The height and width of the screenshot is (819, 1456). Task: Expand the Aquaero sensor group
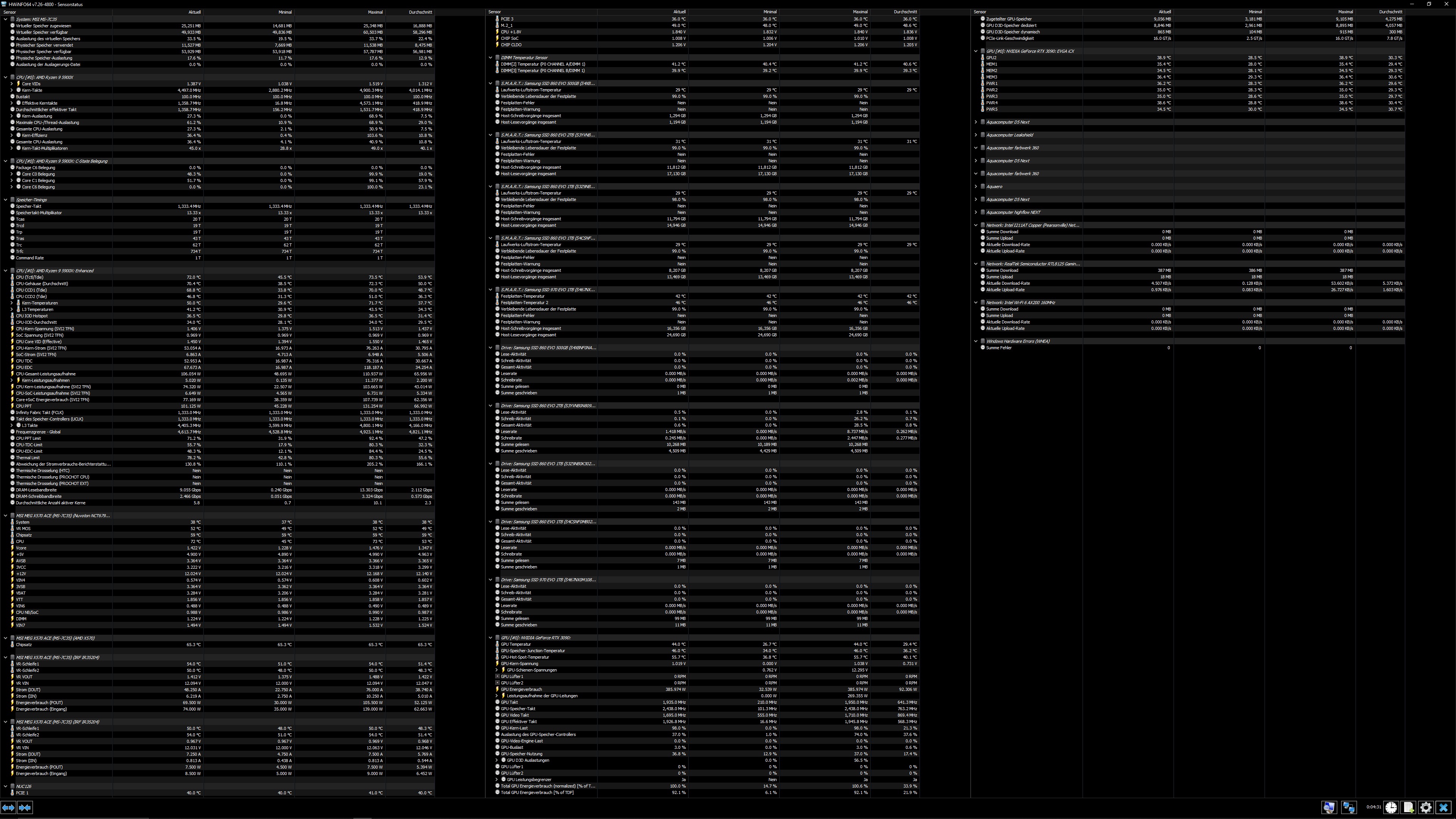[976, 187]
